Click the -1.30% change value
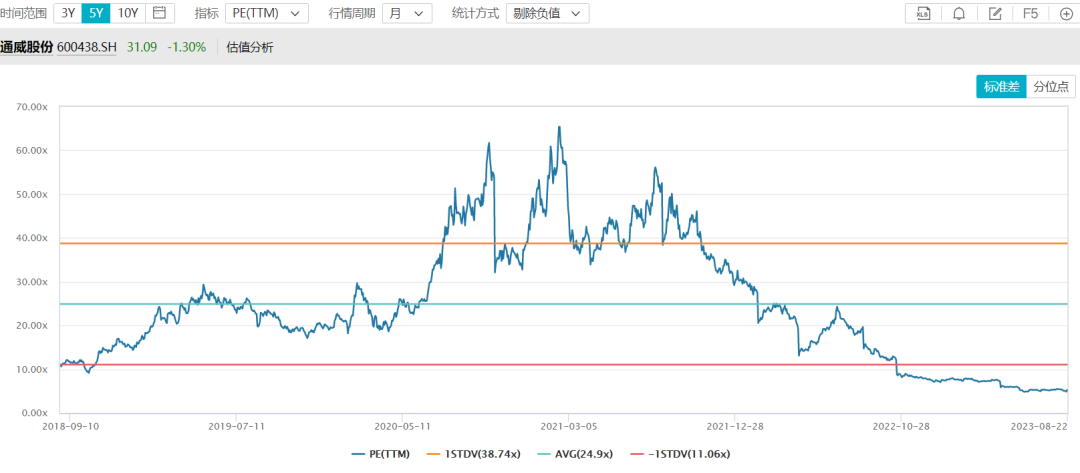1080x473 pixels. tap(187, 48)
